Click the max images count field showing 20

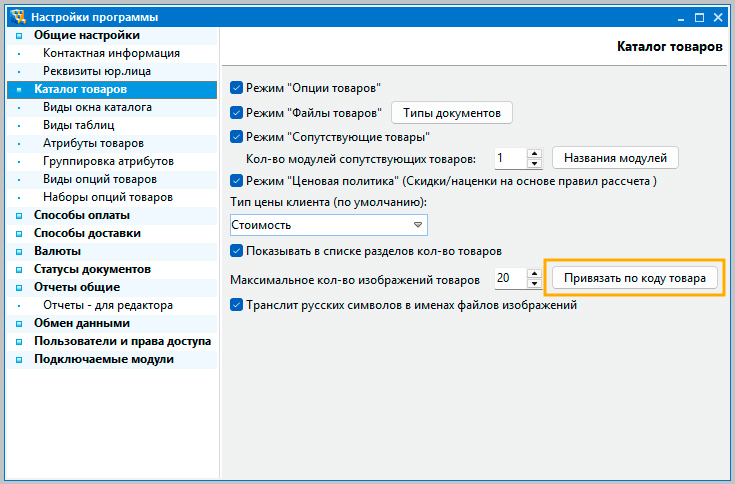point(510,278)
